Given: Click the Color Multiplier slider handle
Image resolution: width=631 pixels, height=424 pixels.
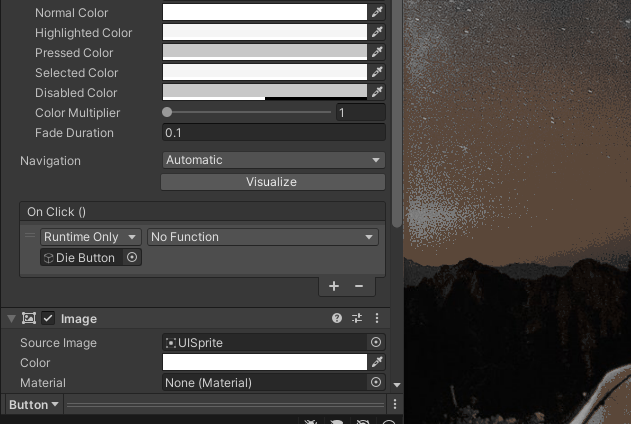Looking at the screenshot, I should pos(167,112).
